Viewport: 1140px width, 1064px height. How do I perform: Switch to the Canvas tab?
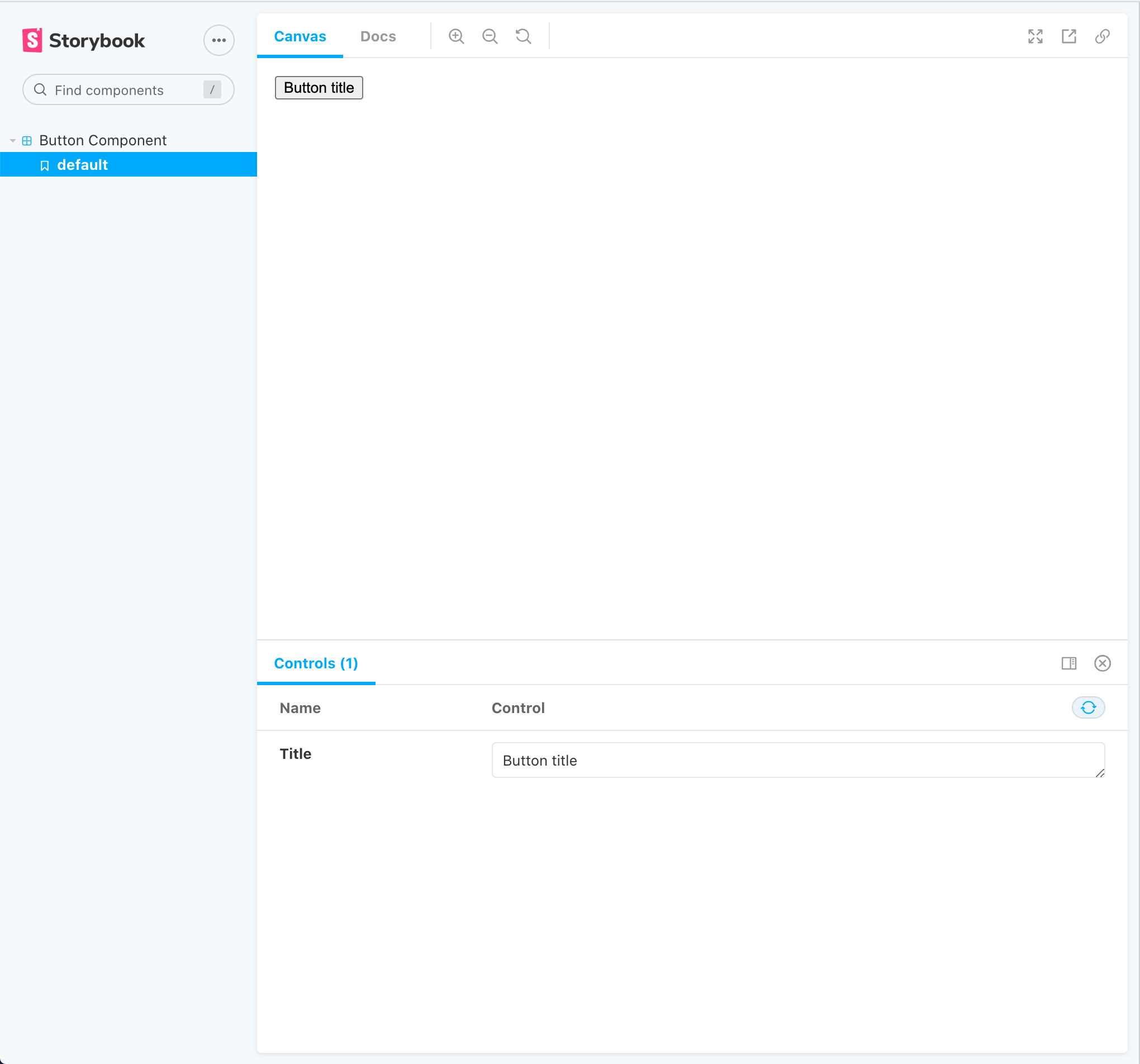click(x=301, y=37)
